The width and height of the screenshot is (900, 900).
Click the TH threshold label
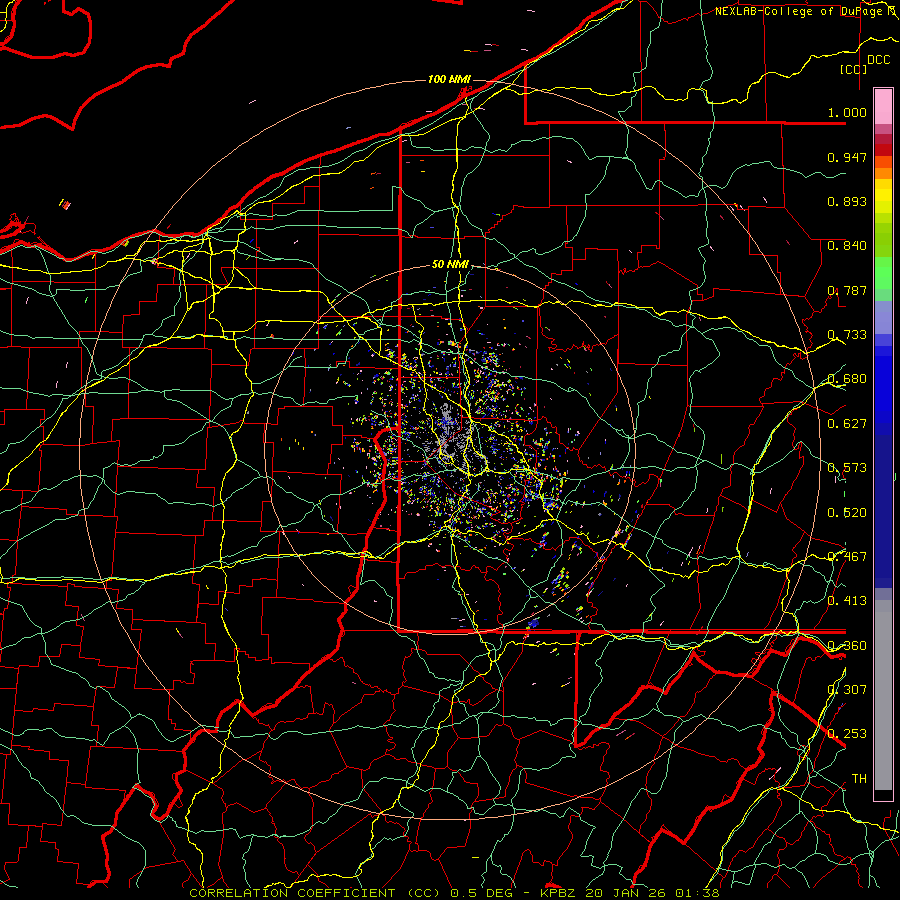859,778
